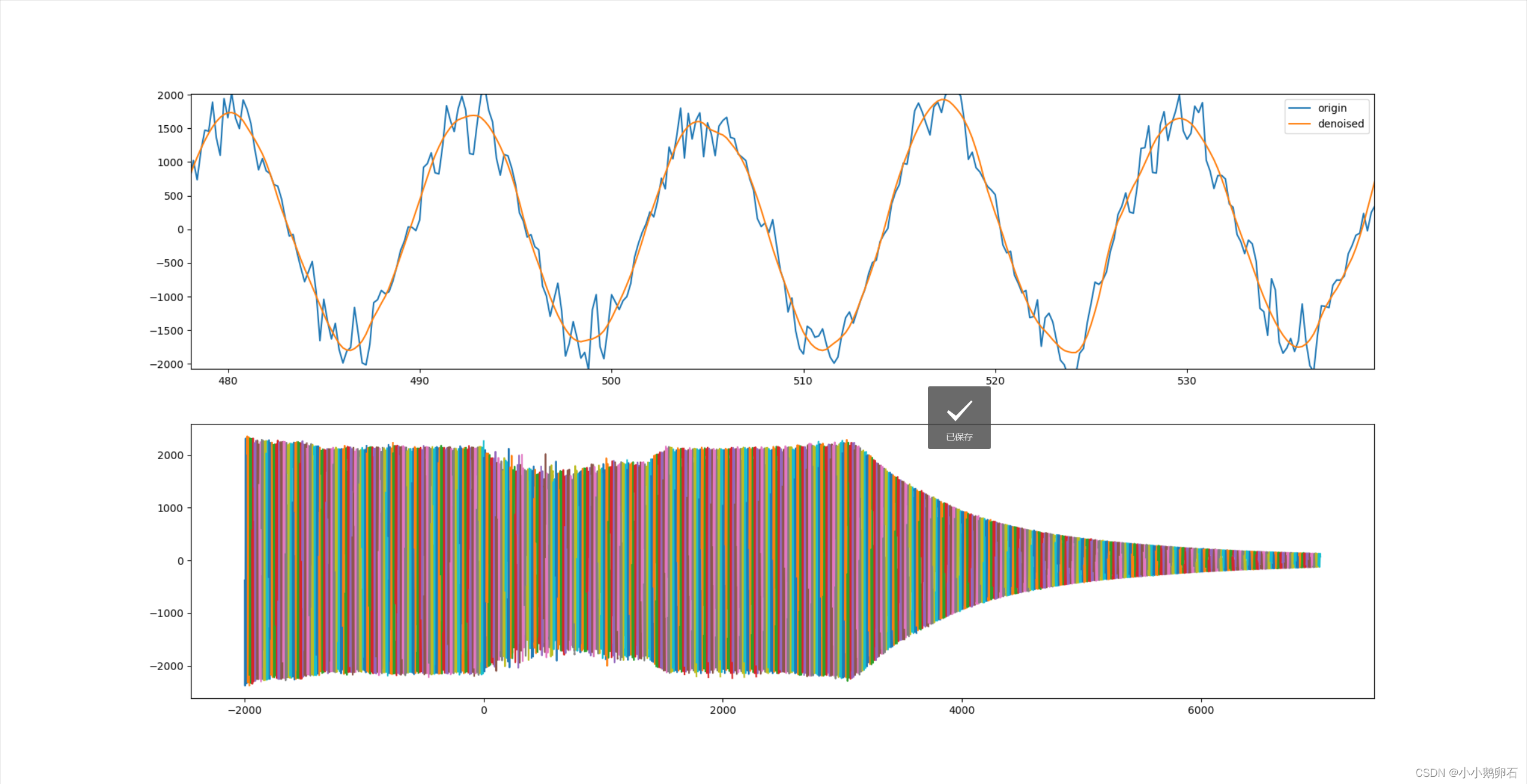
Task: Click the 'denoised' legend label
Action: (1341, 124)
